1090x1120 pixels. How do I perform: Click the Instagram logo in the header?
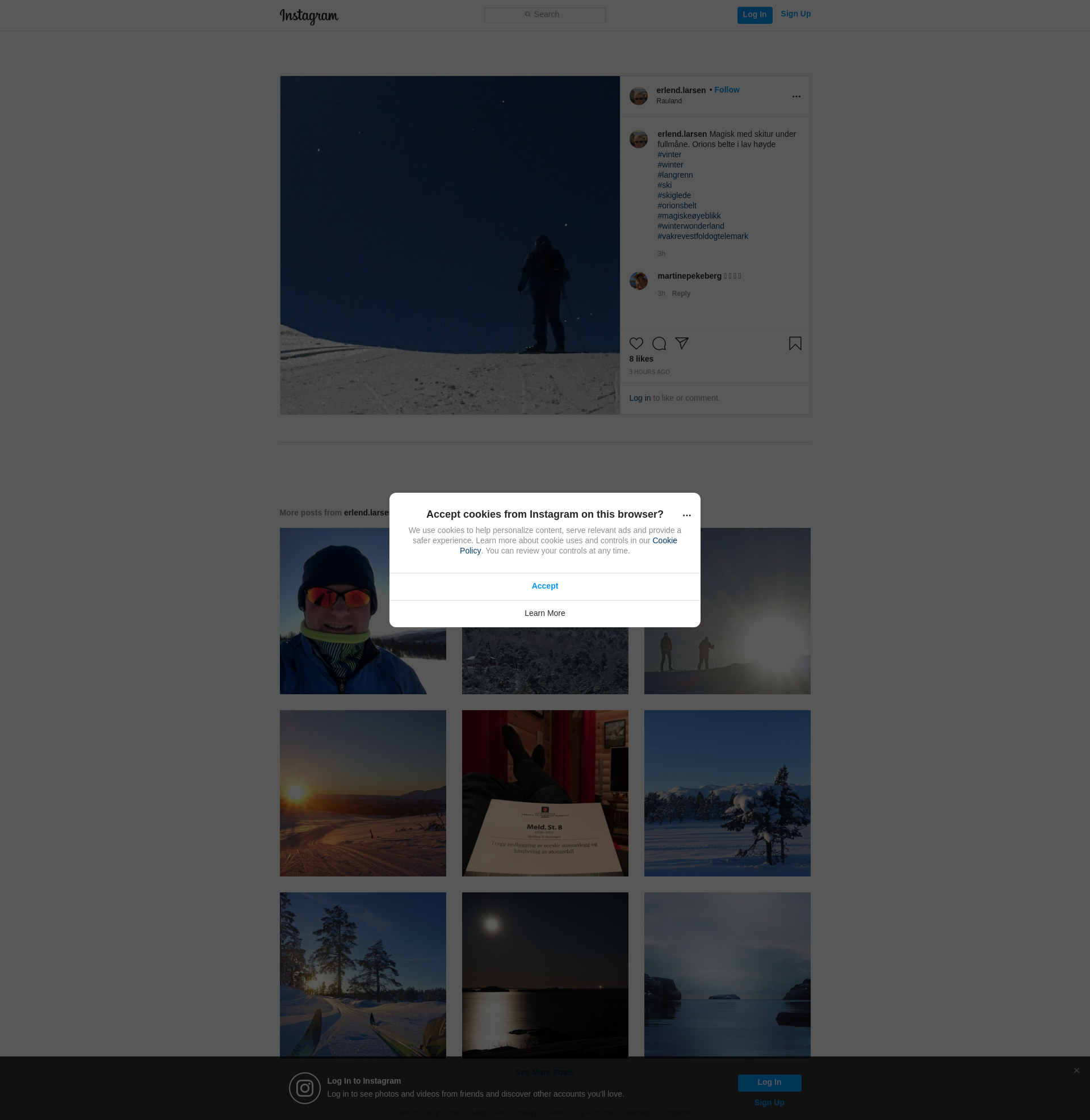[309, 16]
